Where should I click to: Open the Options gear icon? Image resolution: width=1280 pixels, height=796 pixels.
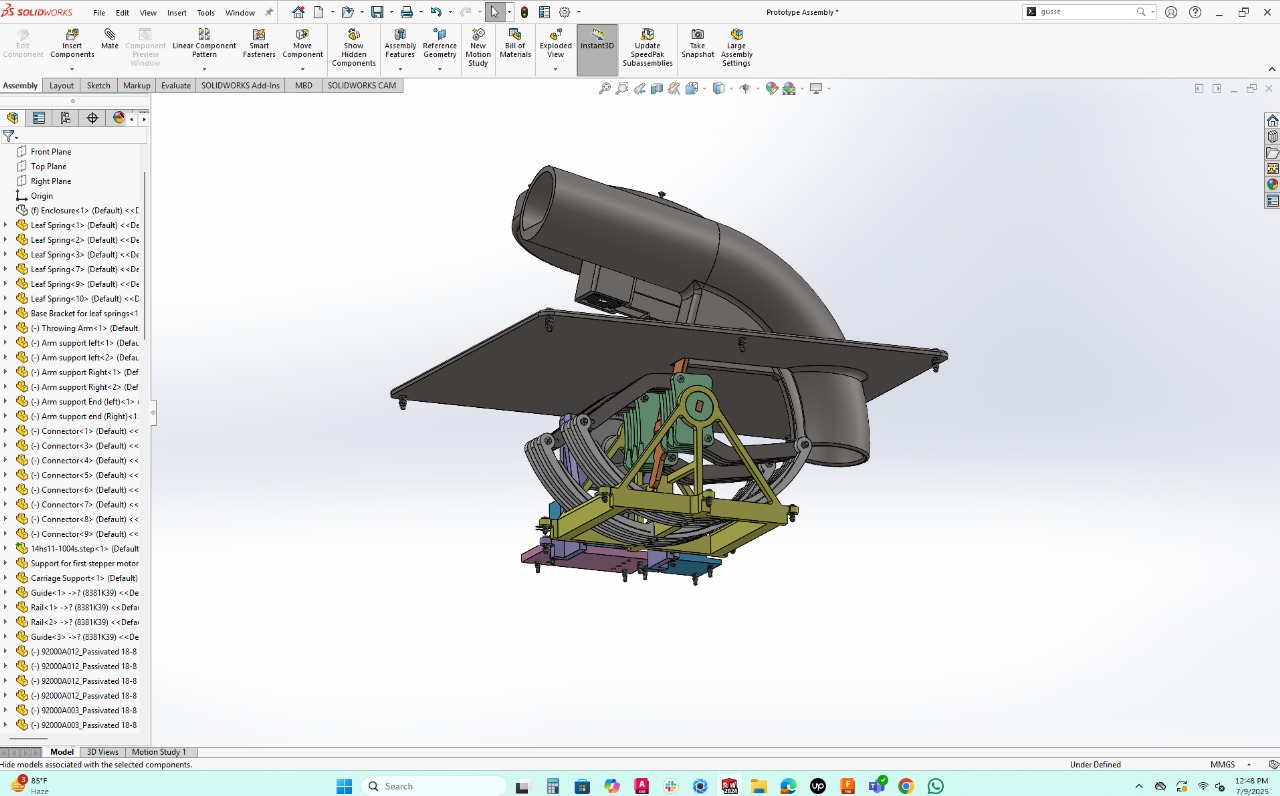(565, 12)
